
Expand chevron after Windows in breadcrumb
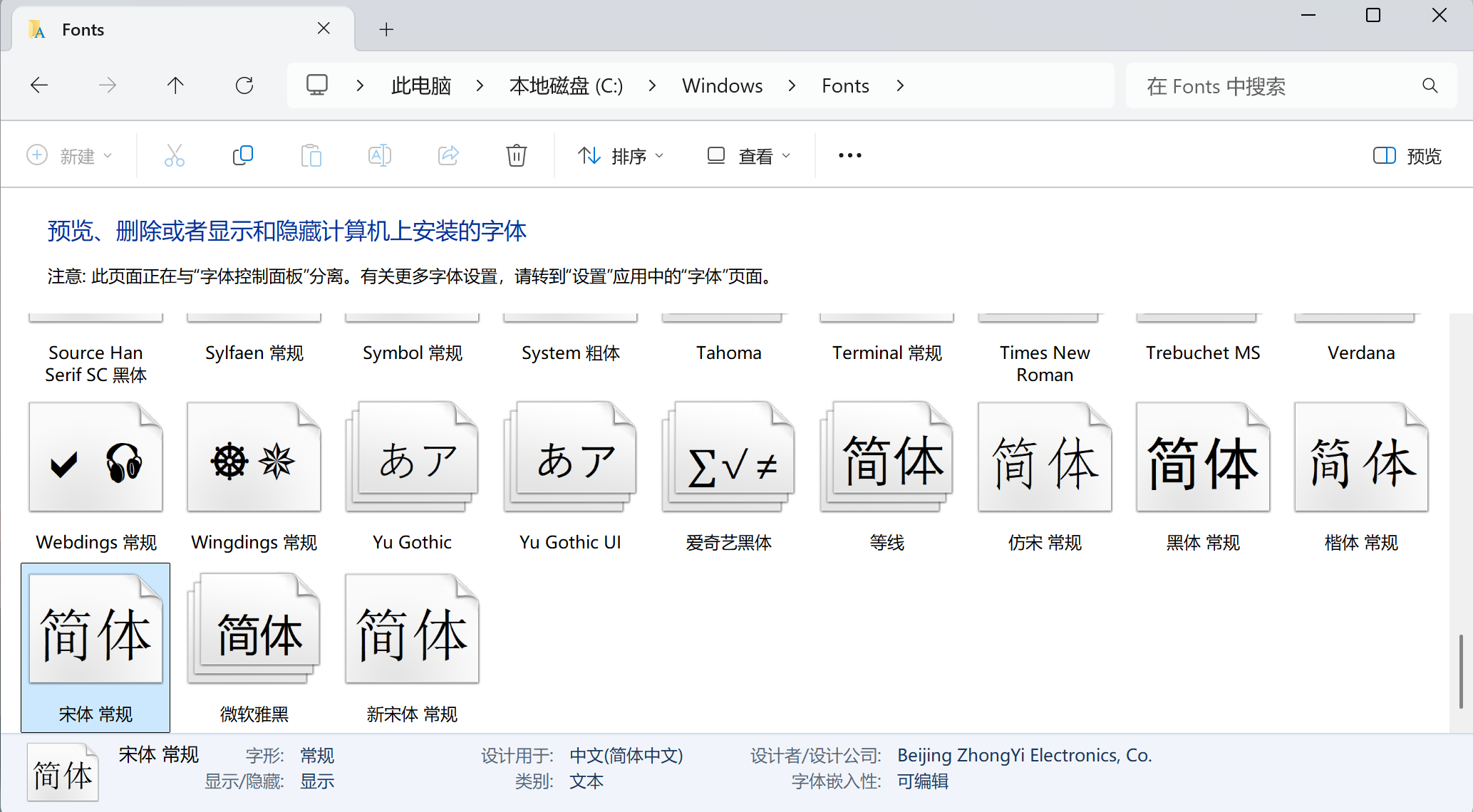[792, 86]
